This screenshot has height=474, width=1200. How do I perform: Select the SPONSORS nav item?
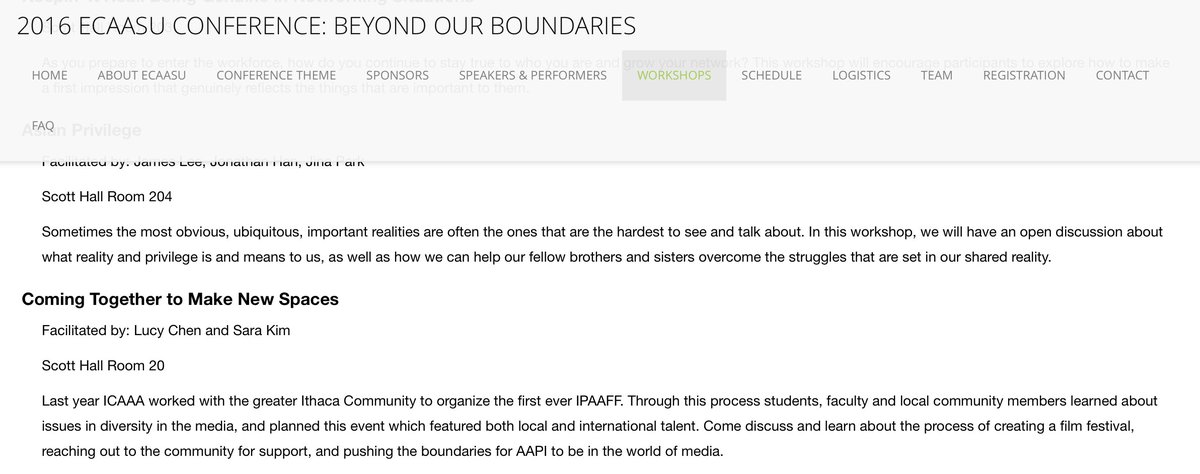pyautogui.click(x=397, y=75)
